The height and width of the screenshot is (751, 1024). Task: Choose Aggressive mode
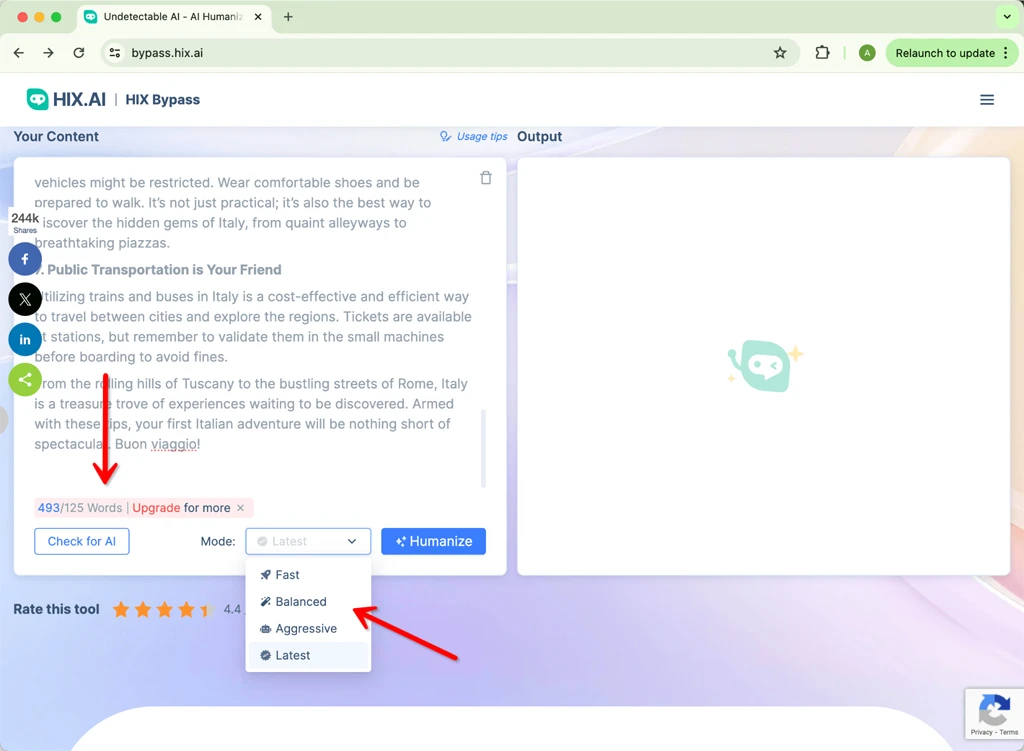(x=308, y=628)
